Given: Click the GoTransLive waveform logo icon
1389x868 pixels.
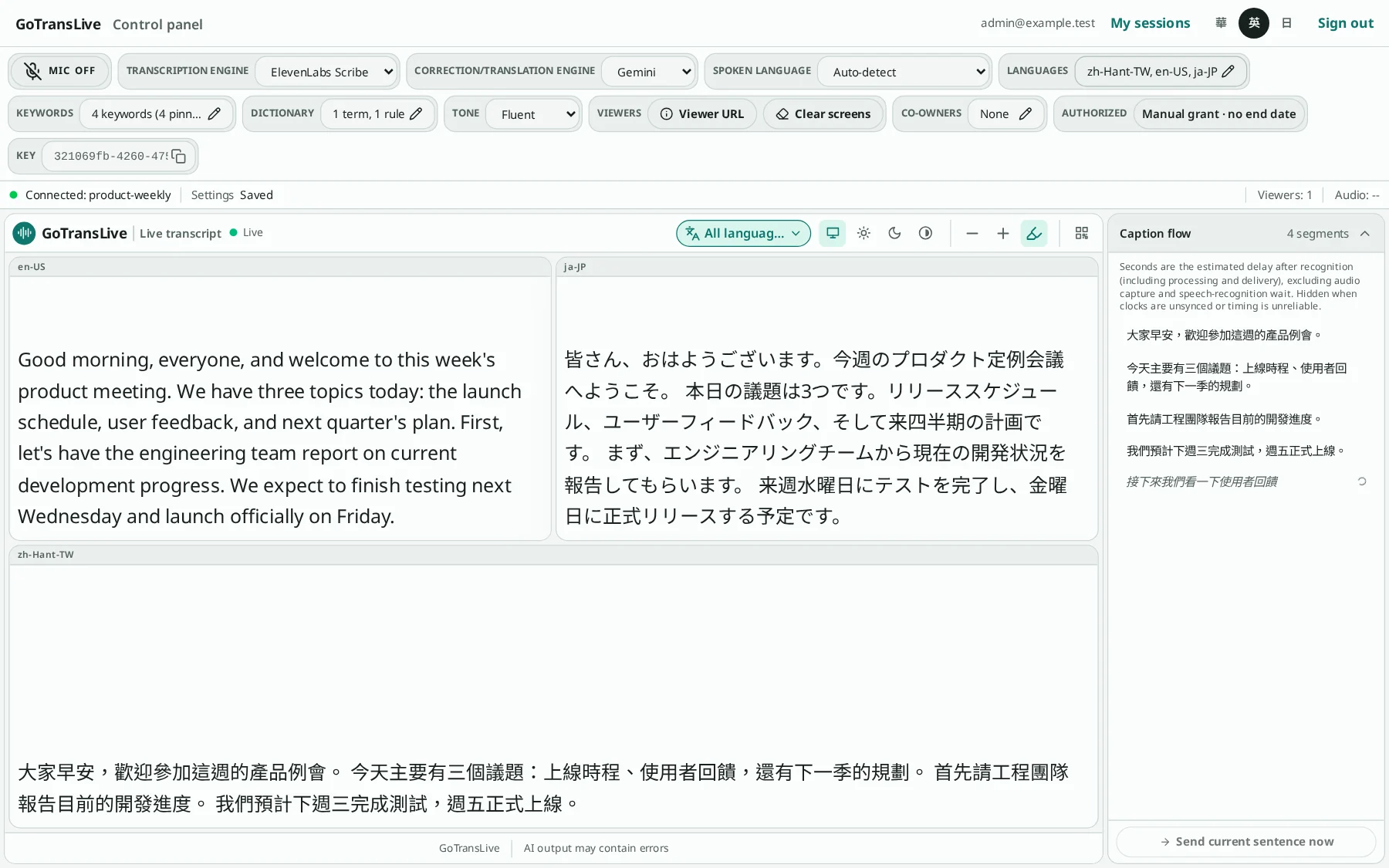Looking at the screenshot, I should pos(24,233).
